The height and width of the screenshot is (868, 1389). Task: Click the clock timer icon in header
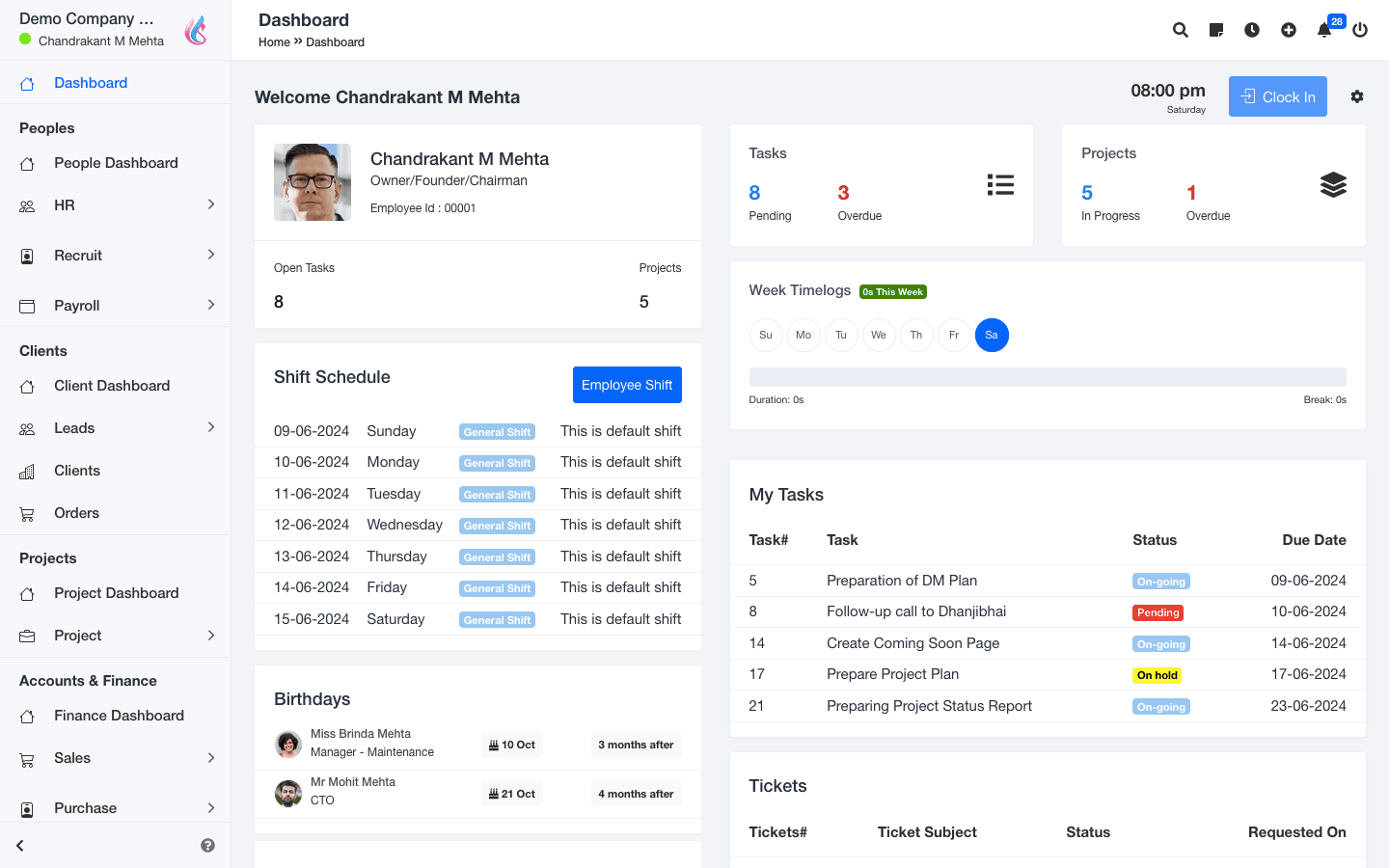click(1252, 30)
